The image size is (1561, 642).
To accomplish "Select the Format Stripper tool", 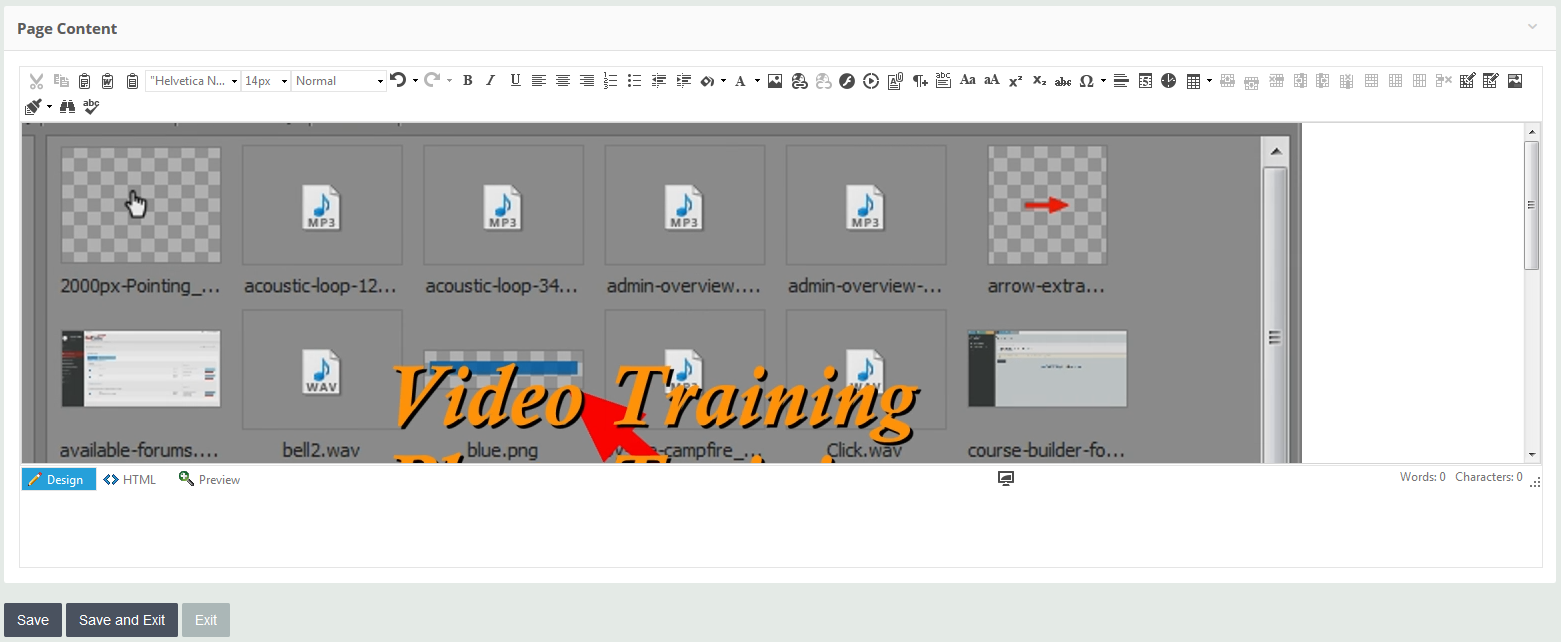I will coord(33,106).
